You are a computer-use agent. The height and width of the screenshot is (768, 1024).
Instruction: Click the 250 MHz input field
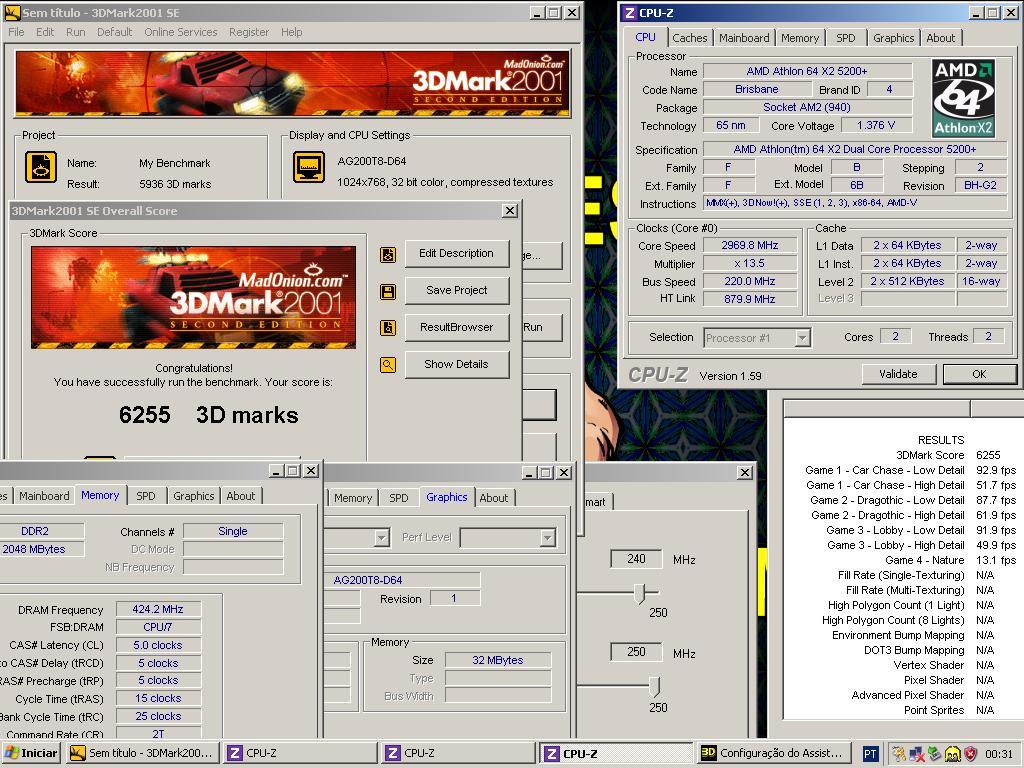point(636,652)
